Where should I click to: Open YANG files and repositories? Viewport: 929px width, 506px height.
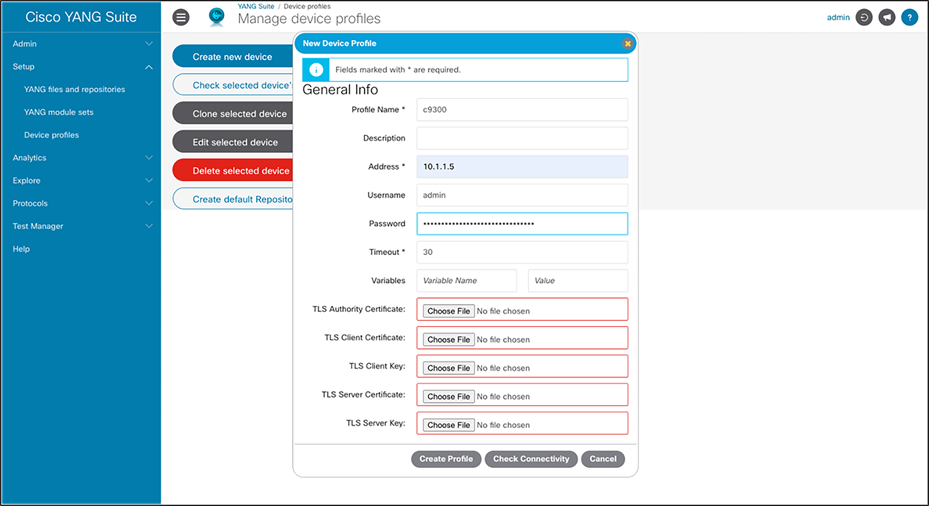point(75,89)
